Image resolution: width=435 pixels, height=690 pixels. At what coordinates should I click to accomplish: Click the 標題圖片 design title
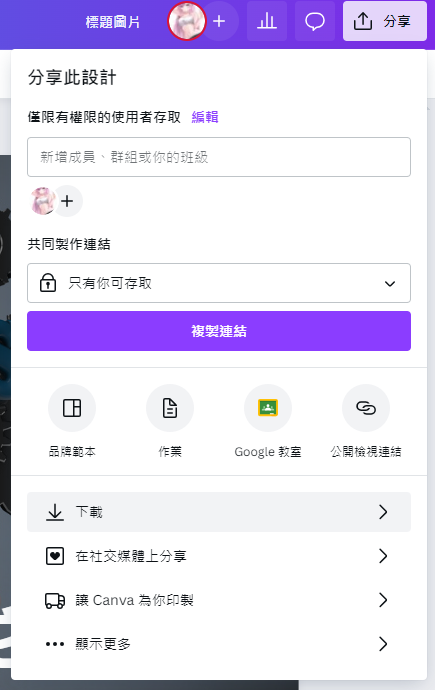tap(113, 22)
